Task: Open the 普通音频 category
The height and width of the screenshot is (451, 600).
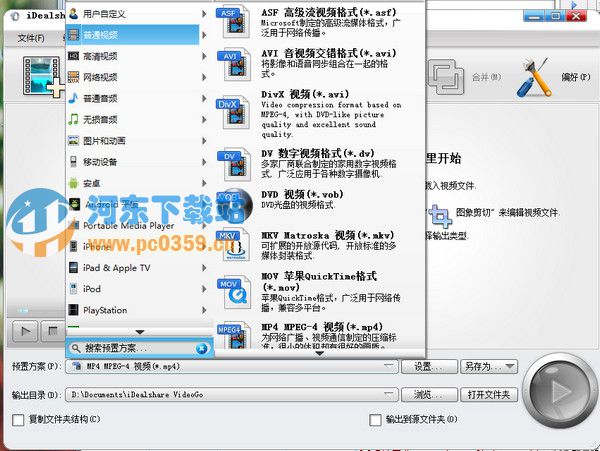Action: pos(133,99)
